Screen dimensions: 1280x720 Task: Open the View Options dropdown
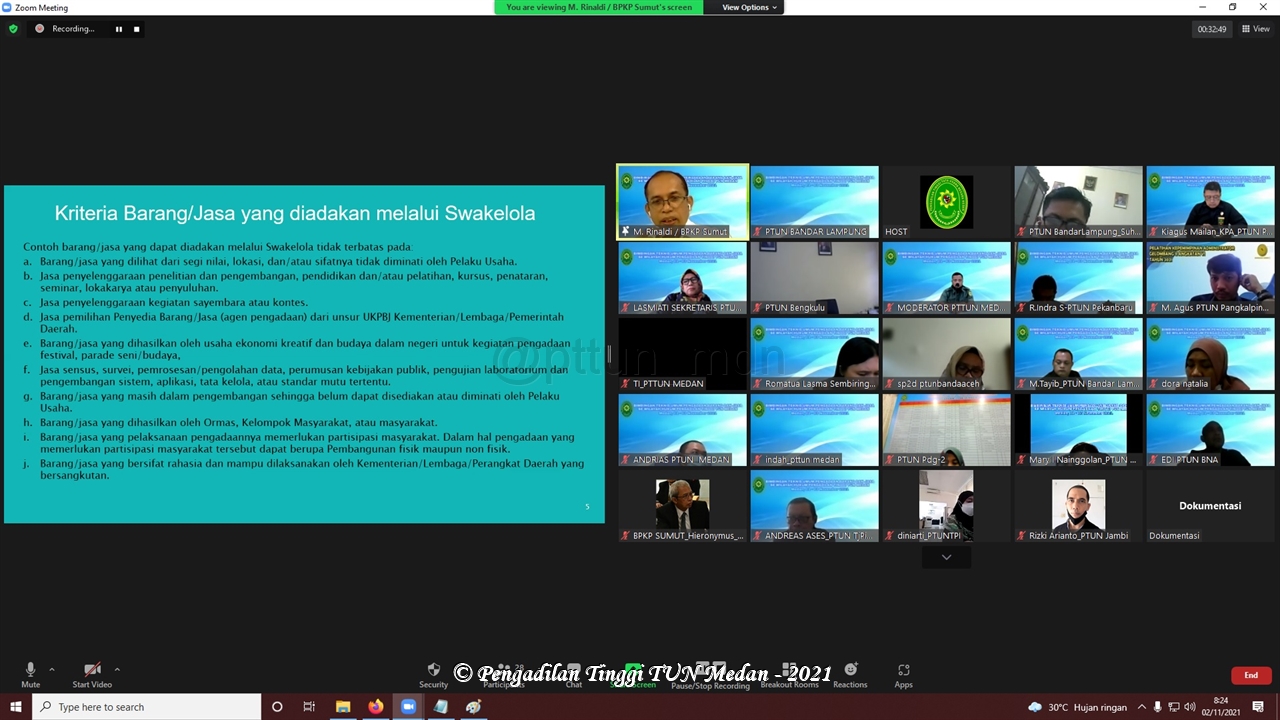tap(749, 7)
